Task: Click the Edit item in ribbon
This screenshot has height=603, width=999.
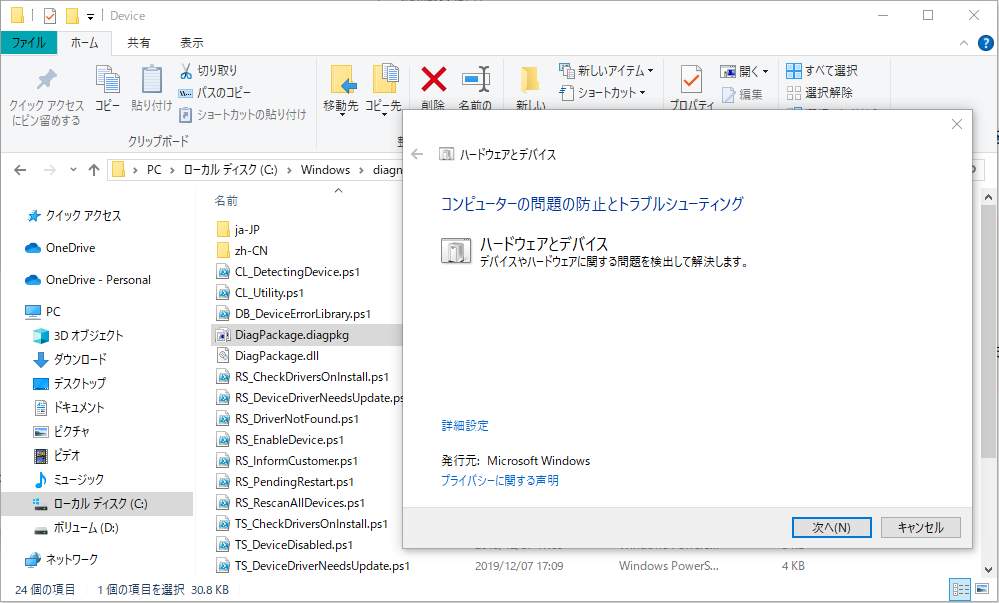Action: (x=742, y=94)
